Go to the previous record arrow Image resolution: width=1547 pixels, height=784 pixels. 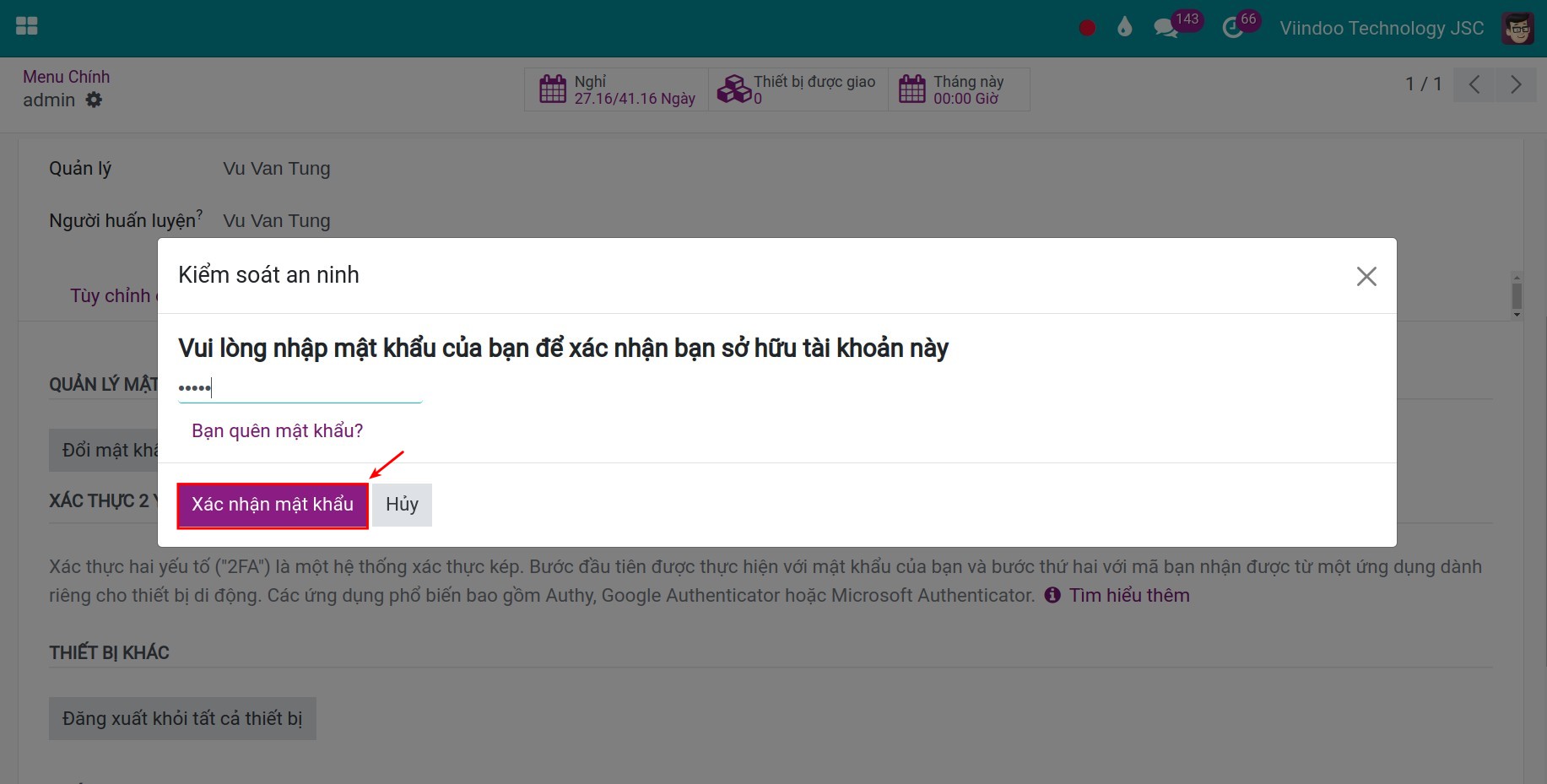pos(1474,84)
